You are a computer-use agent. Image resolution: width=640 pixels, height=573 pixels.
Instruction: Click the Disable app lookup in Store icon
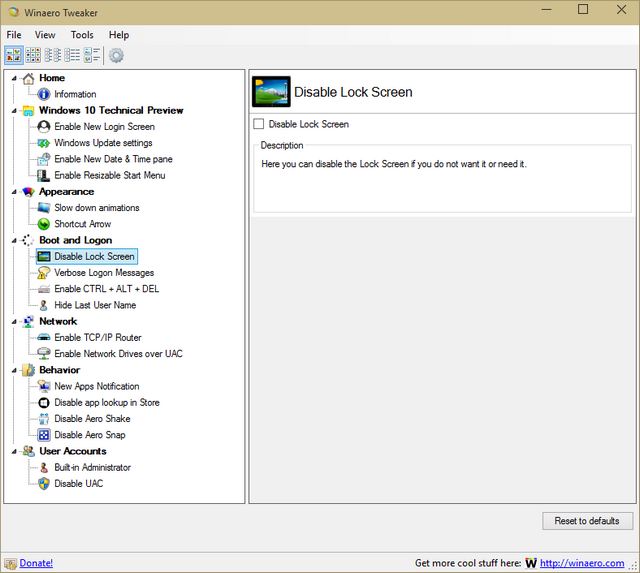click(44, 403)
